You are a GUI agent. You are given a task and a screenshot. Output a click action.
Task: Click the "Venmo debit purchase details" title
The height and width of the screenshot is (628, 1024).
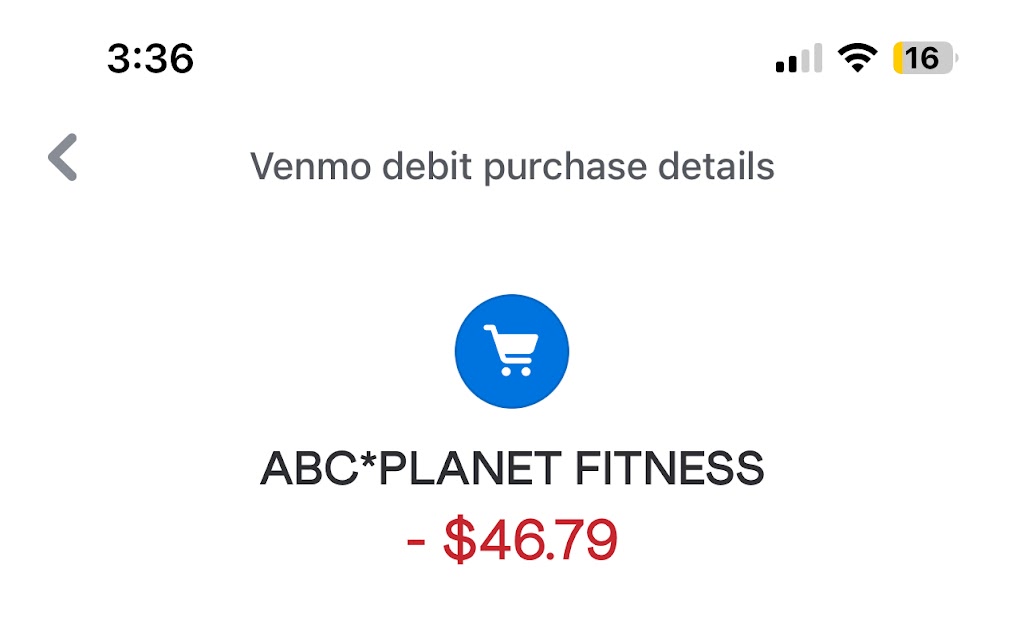click(x=512, y=166)
